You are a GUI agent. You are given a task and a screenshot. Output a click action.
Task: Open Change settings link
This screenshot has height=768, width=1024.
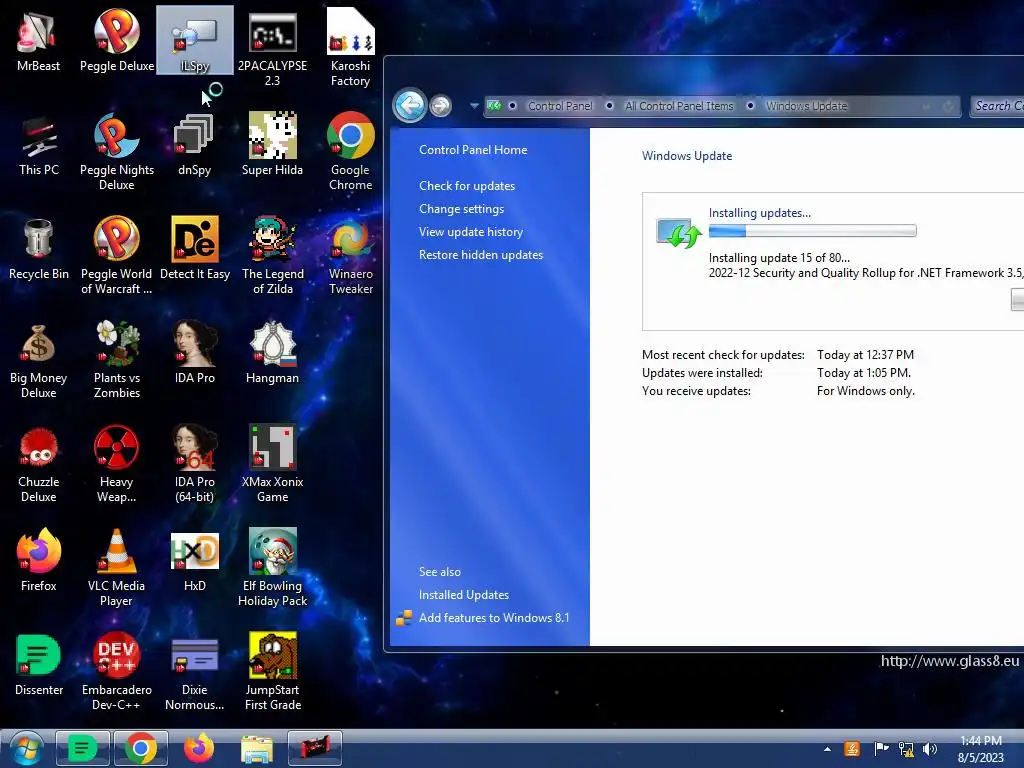click(x=461, y=208)
